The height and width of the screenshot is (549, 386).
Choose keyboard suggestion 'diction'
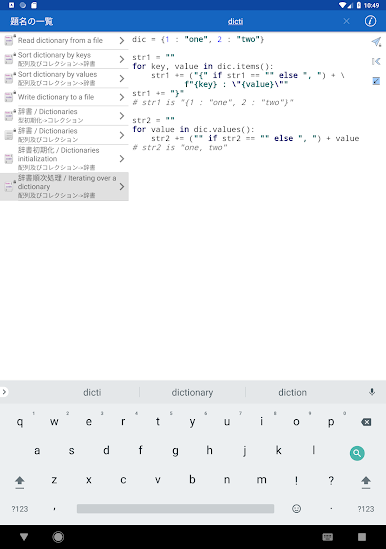point(292,392)
